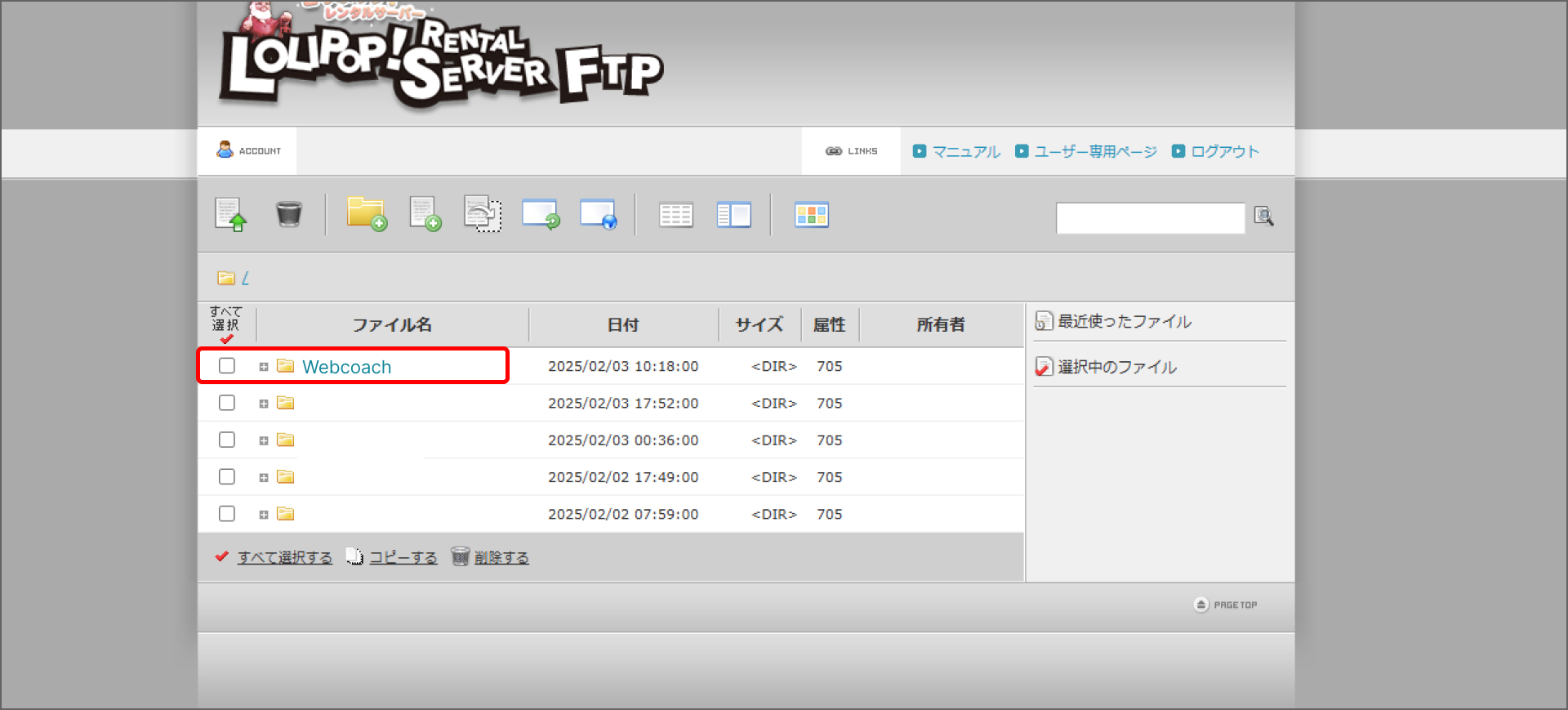1568x710 pixels.
Task: Expand the folder dated 2025/02/02 17:49:00
Action: pyautogui.click(x=264, y=478)
